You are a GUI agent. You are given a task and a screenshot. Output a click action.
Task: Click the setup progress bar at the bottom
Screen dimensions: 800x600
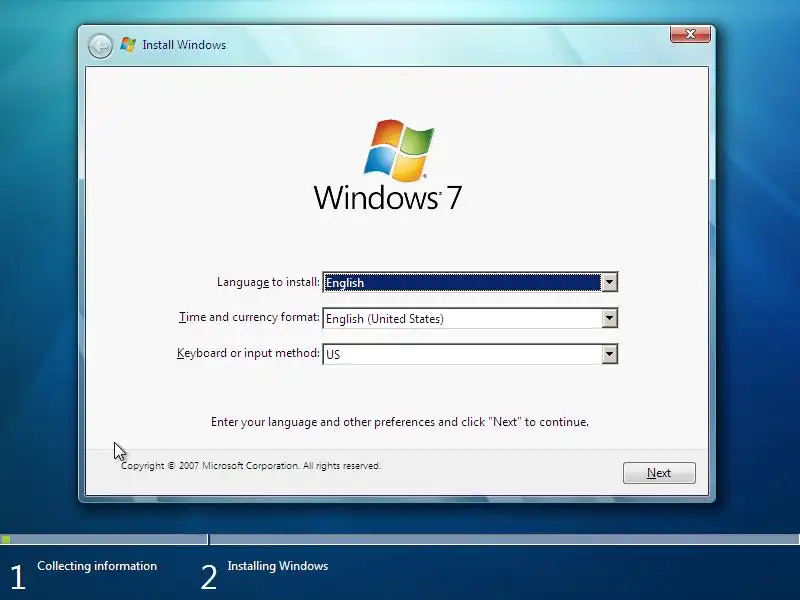400,539
